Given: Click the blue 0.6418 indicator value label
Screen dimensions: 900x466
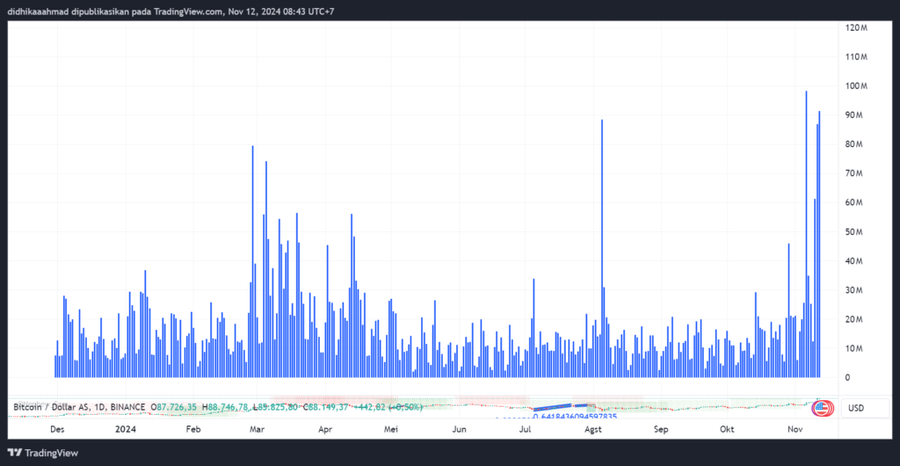Looking at the screenshot, I should click(x=574, y=417).
